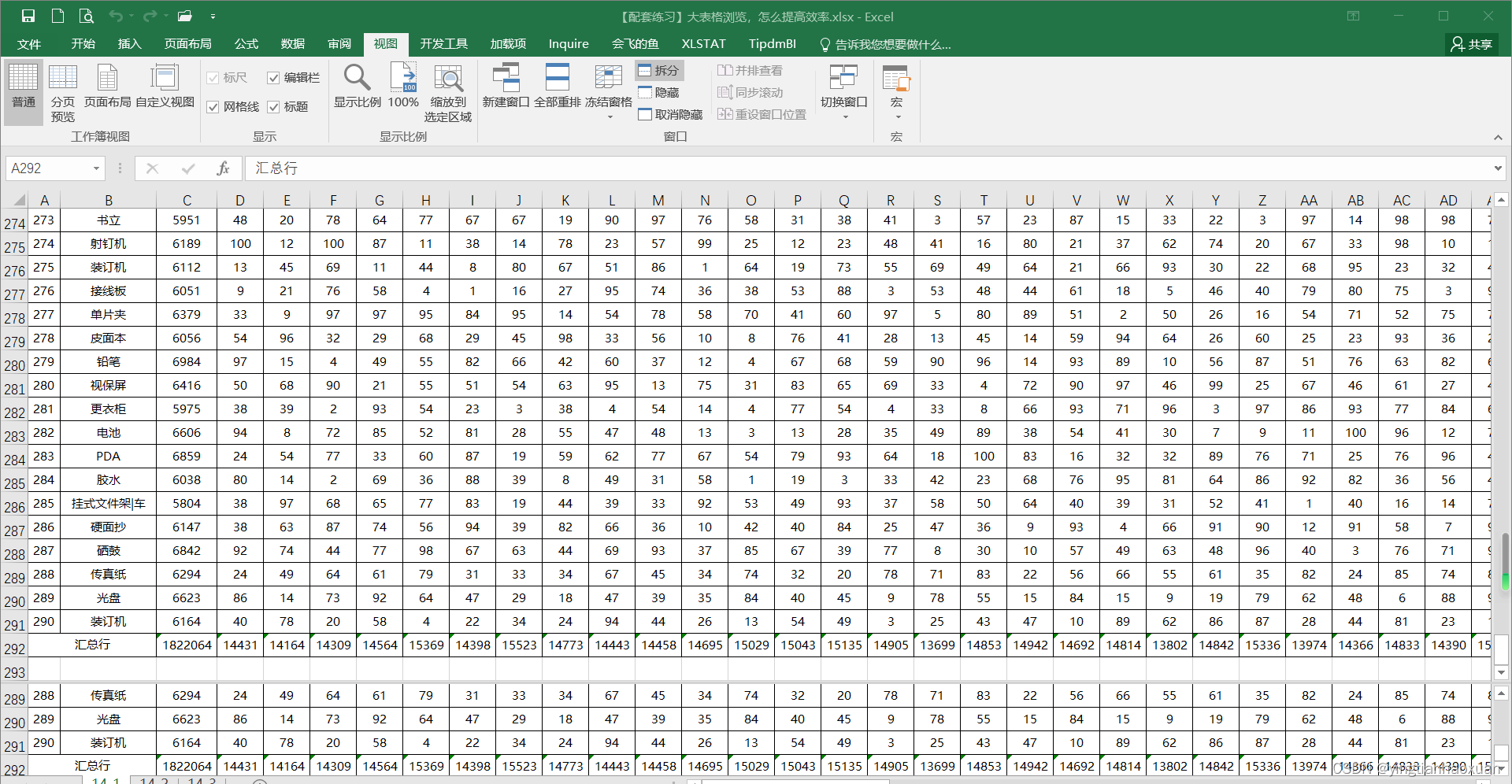This screenshot has width=1512, height=784.
Task: Open 自定义视图 custom views
Action: pyautogui.click(x=165, y=87)
